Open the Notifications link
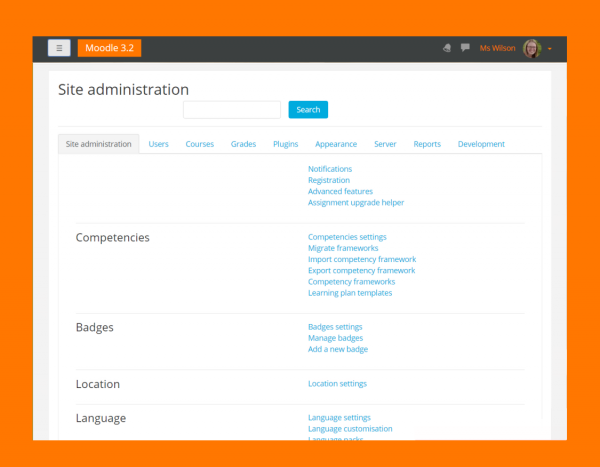Viewport: 600px width, 467px height. tap(330, 169)
